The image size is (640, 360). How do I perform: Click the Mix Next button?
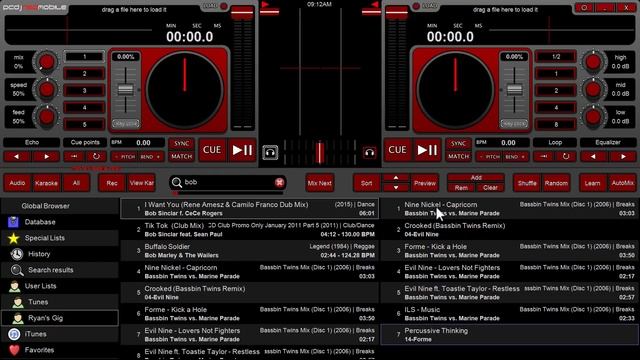pos(320,183)
